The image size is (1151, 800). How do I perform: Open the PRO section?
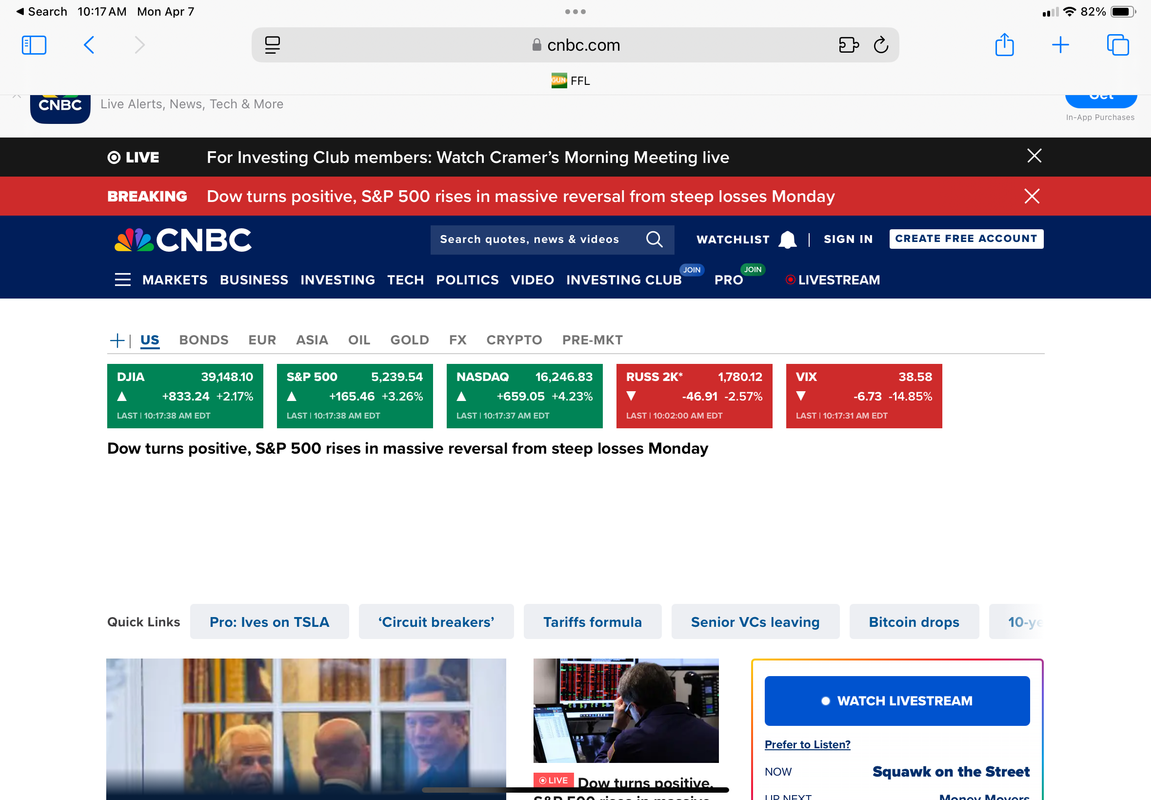pos(728,280)
